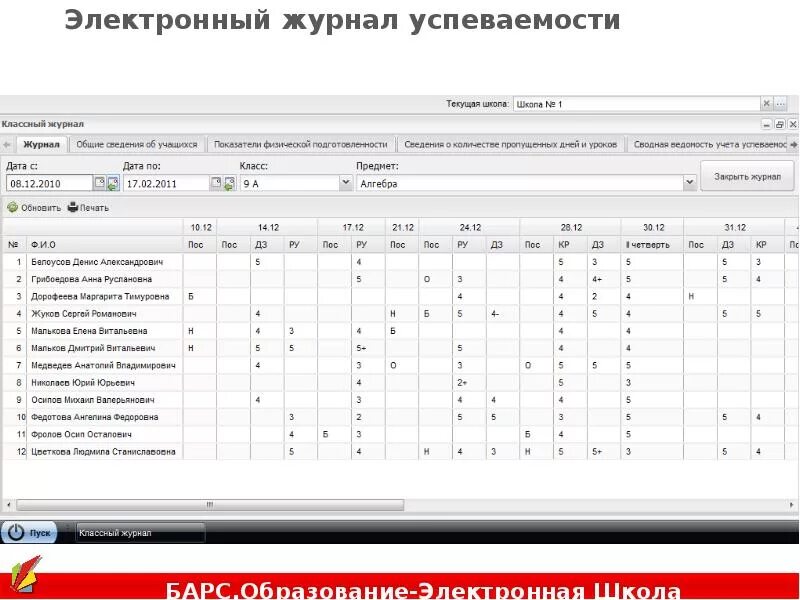Open calendar picker for Дата с field

pos(99,183)
